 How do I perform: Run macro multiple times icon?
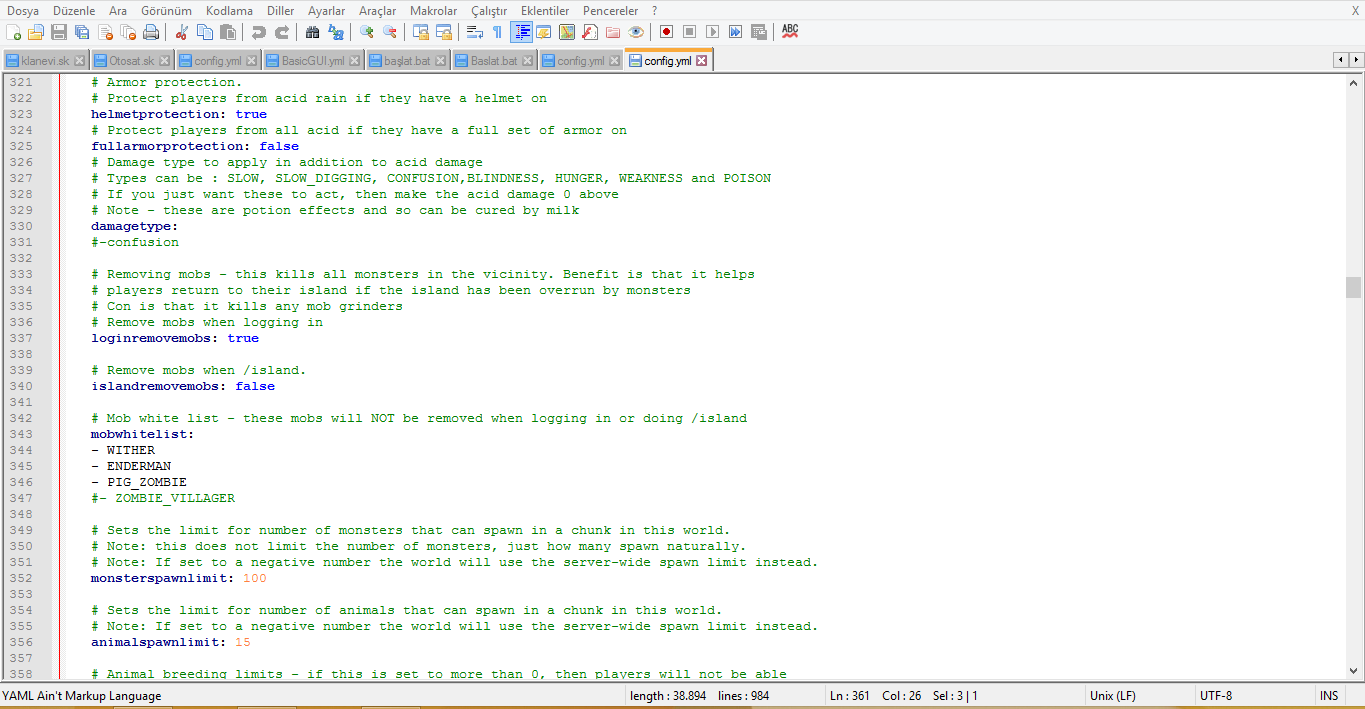(x=736, y=32)
